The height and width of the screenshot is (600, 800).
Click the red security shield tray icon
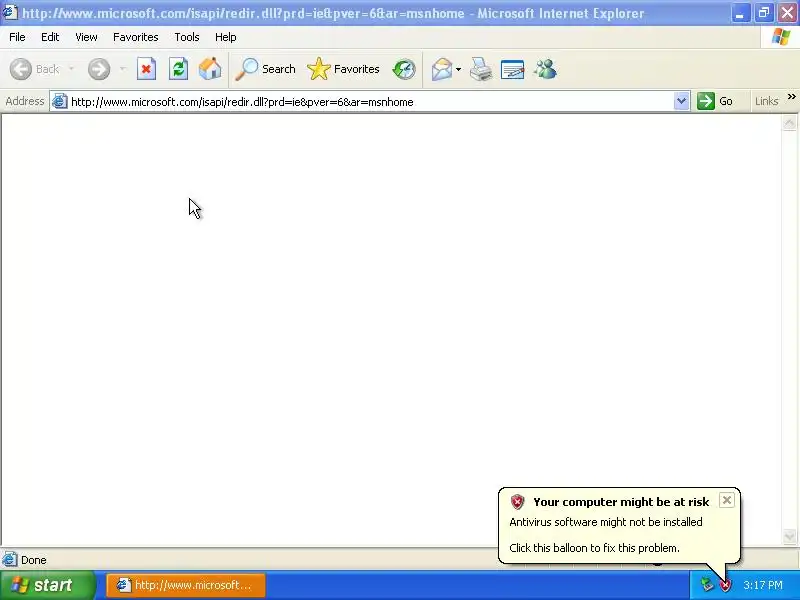coord(725,585)
